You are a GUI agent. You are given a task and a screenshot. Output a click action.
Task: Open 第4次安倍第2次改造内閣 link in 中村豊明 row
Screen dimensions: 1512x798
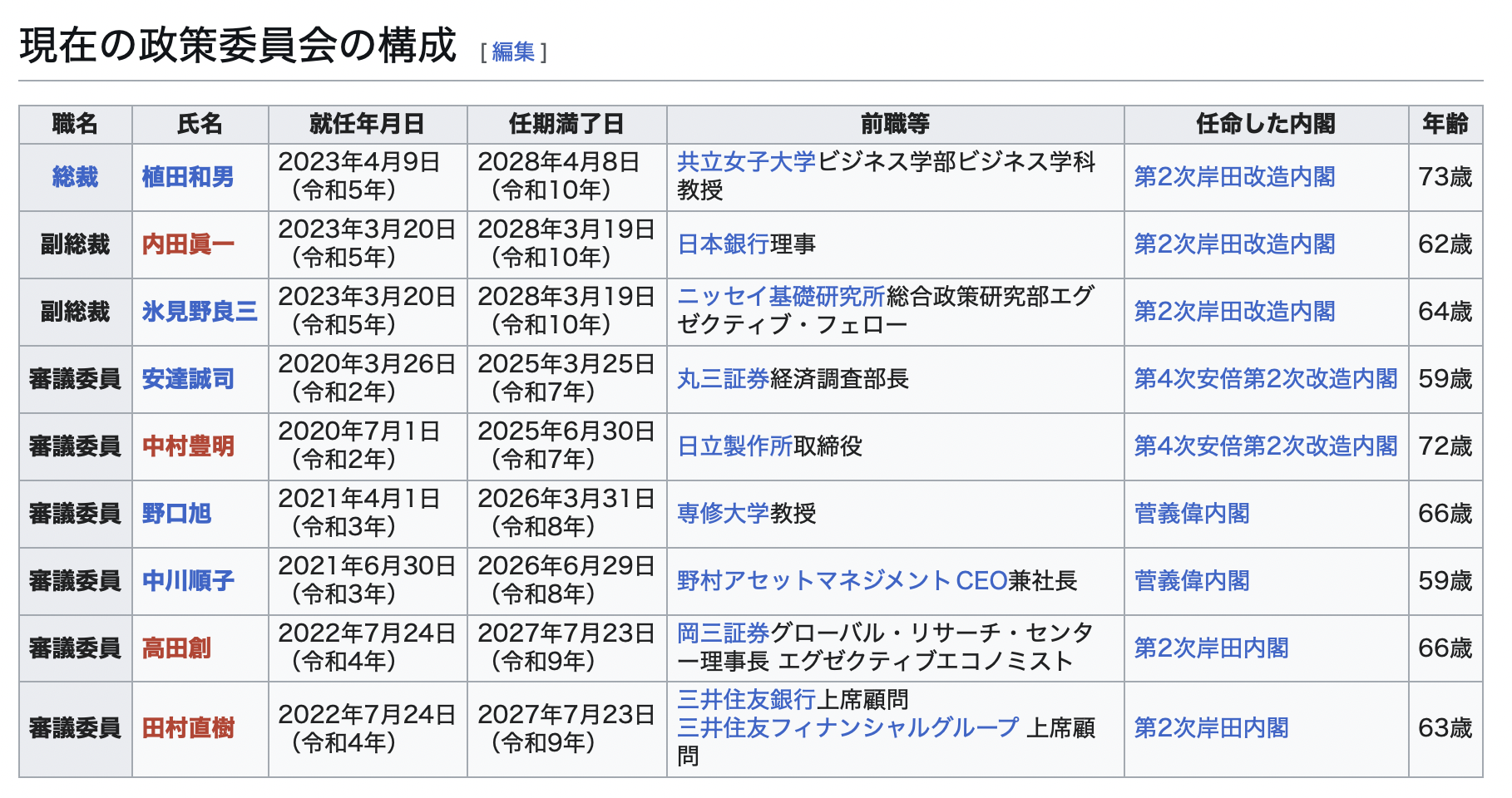(1266, 446)
